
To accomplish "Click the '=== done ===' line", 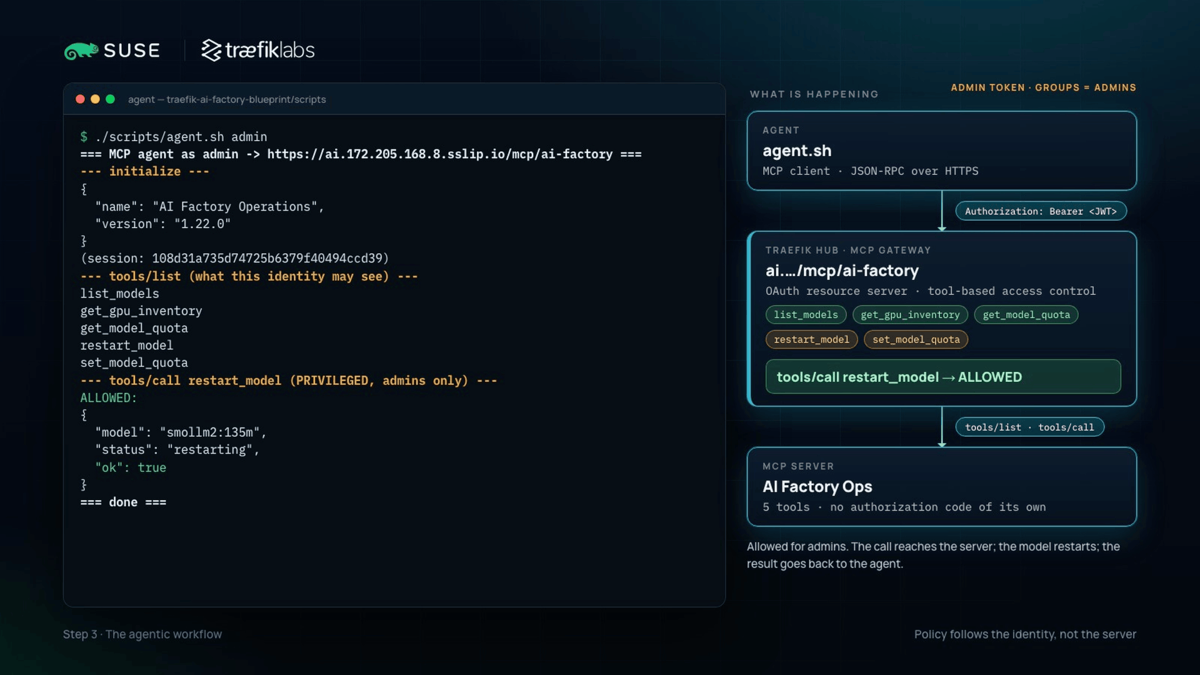I will (x=123, y=502).
